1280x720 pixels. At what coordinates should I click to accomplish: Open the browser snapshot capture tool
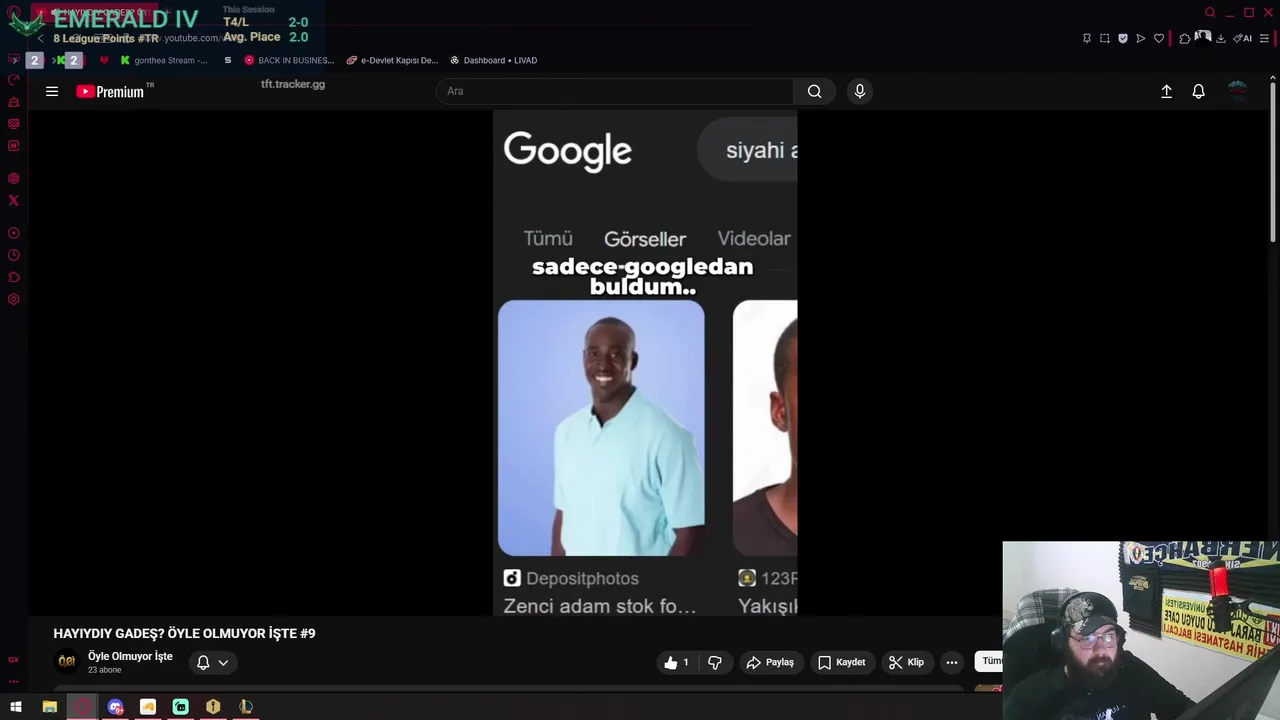pyautogui.click(x=1105, y=38)
